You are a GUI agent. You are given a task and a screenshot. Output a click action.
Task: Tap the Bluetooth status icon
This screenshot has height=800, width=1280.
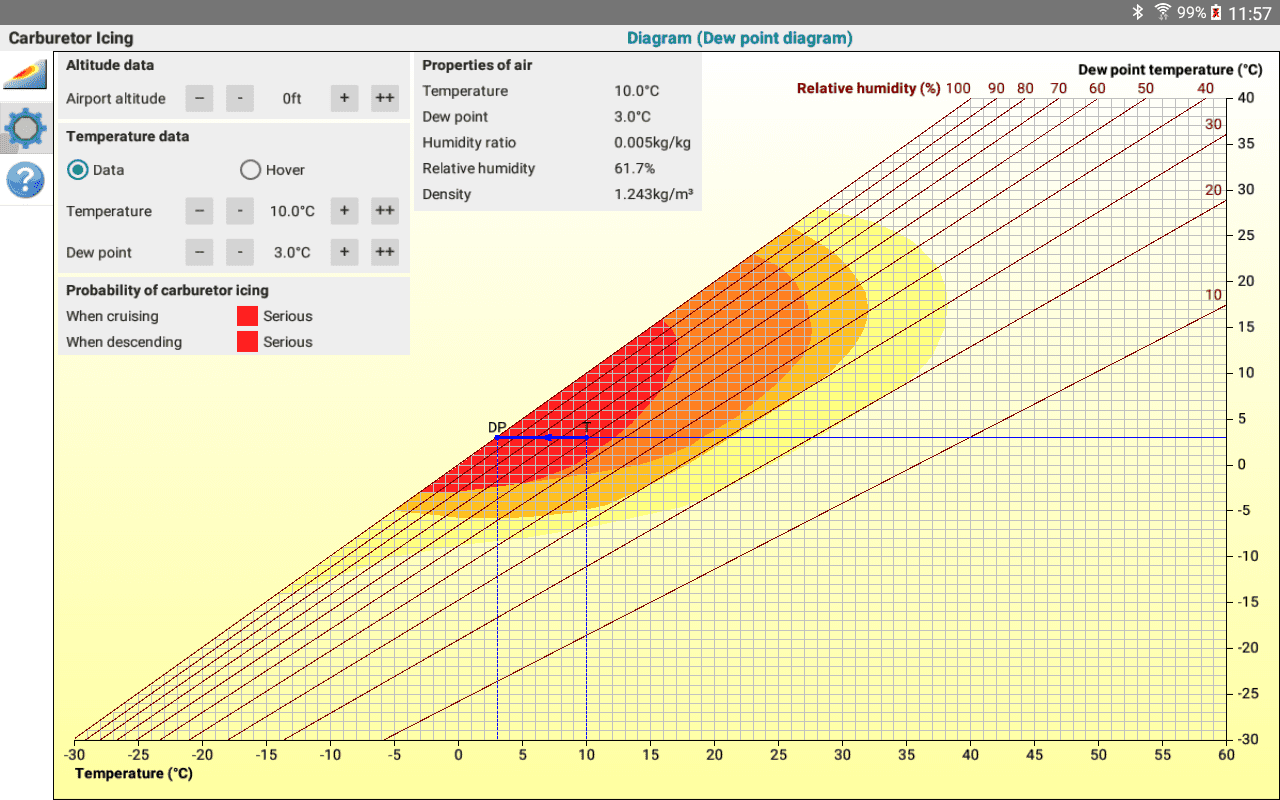(x=1137, y=12)
